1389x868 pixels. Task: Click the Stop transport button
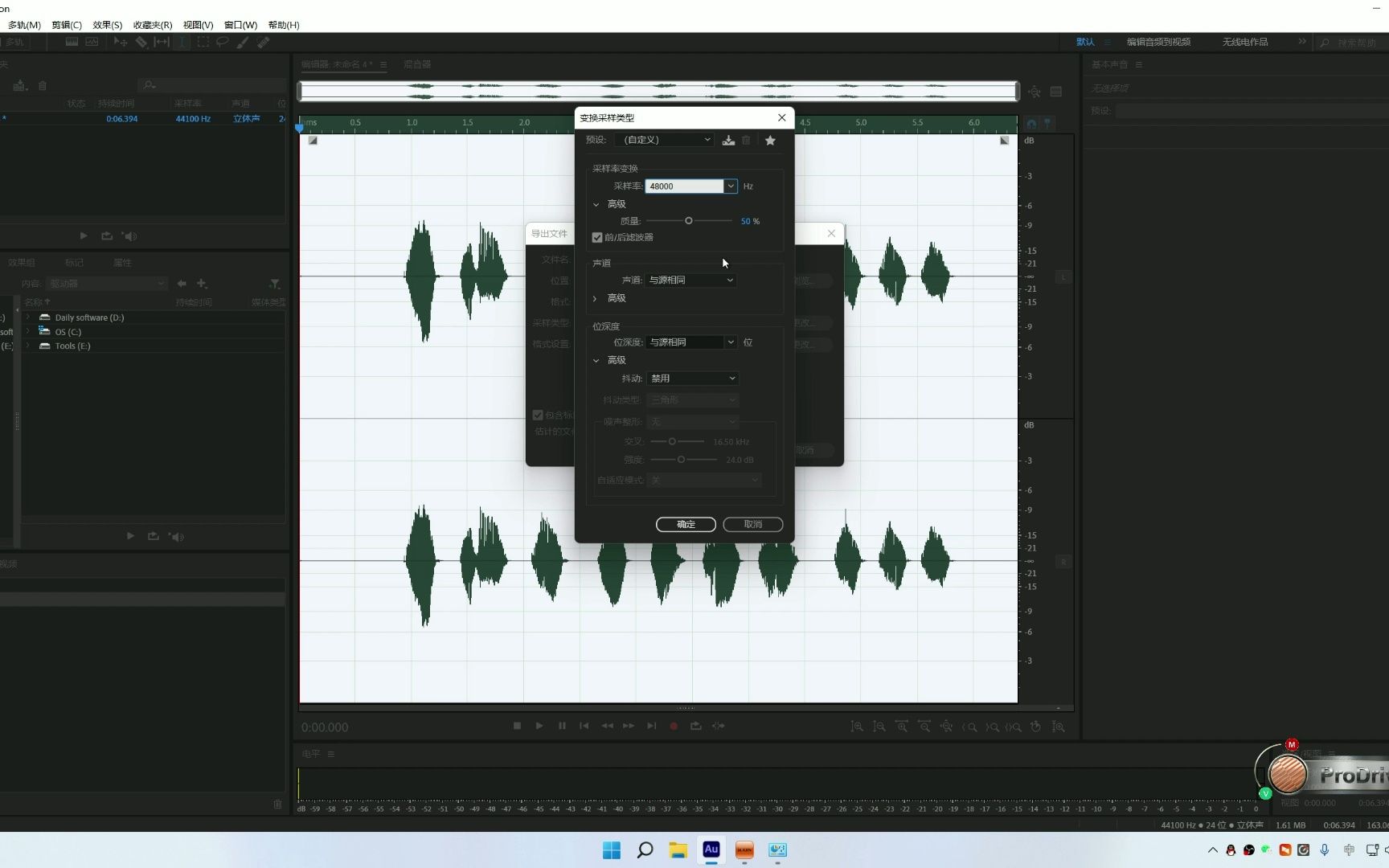click(x=517, y=726)
